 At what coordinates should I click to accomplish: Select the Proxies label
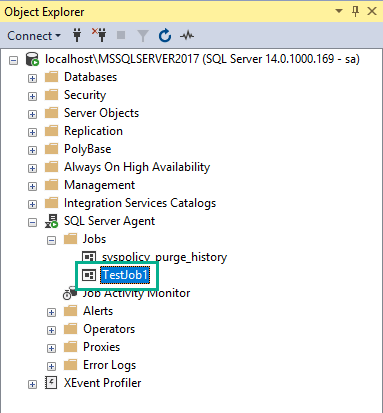coord(101,347)
